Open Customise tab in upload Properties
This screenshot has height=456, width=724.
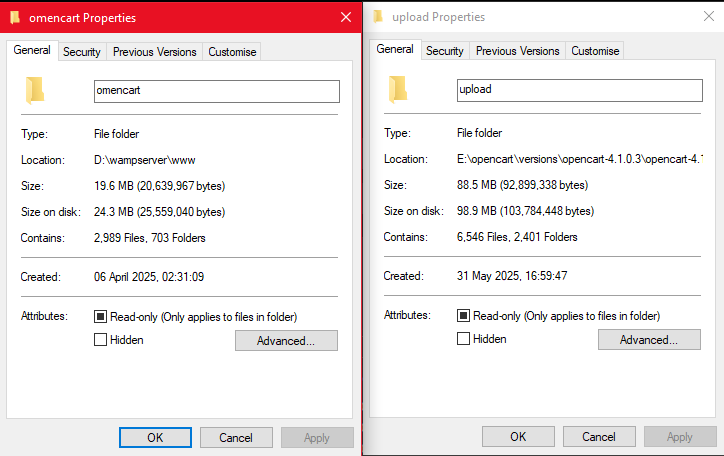pos(595,51)
